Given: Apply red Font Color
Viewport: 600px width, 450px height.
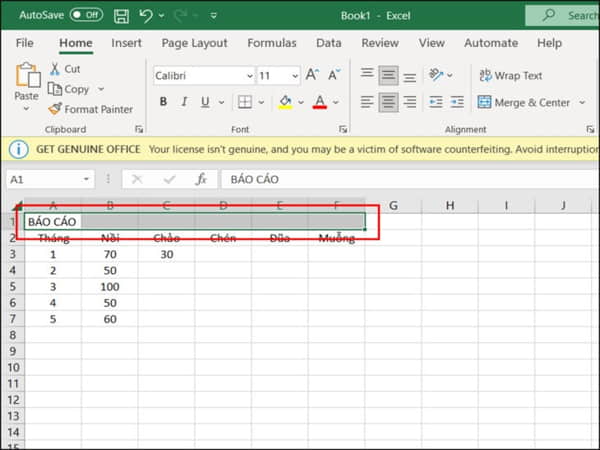Looking at the screenshot, I should tap(320, 102).
